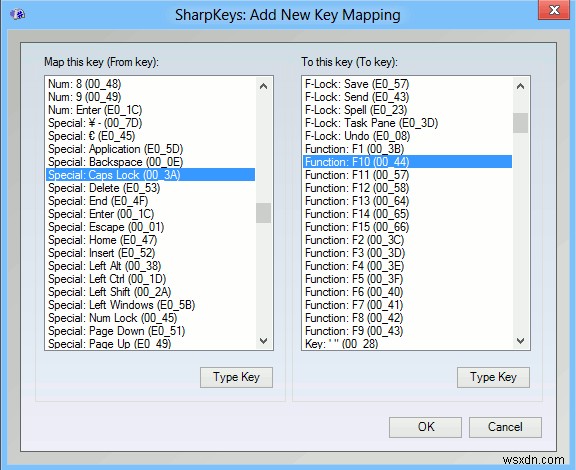Viewport: 576px width, 470px height.
Task: Click the Cancel button
Action: (505, 427)
